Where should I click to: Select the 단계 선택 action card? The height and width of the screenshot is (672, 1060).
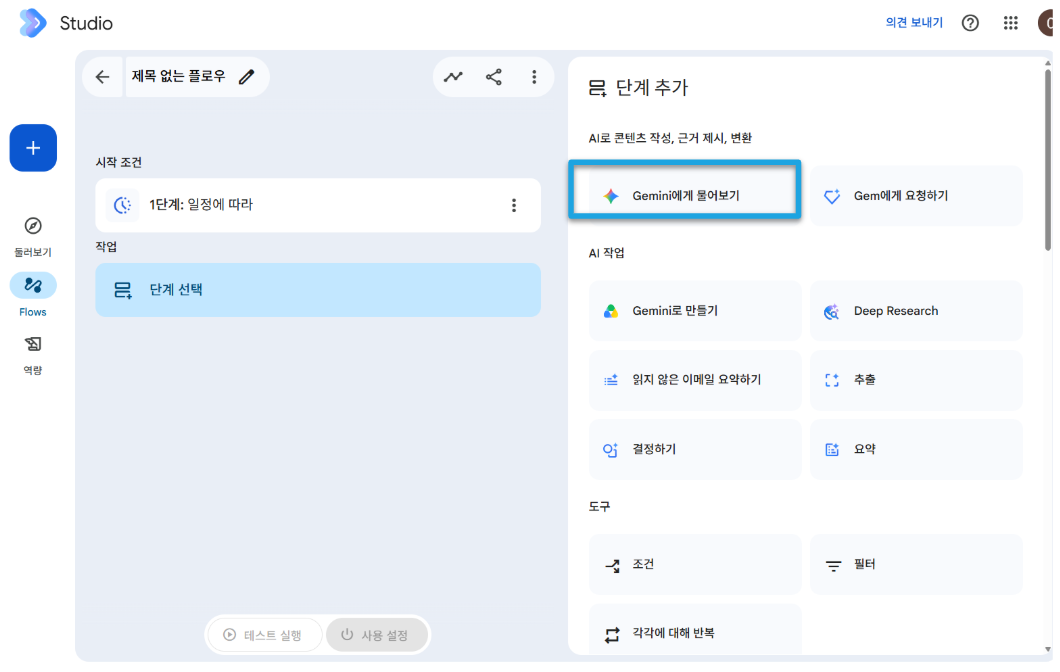point(318,290)
